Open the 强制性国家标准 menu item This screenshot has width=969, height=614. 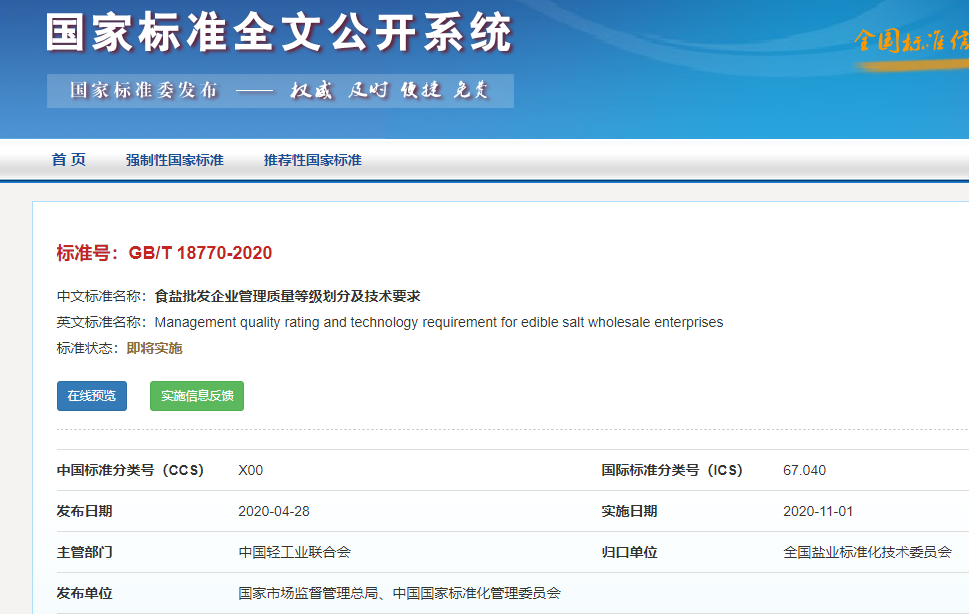pos(174,160)
